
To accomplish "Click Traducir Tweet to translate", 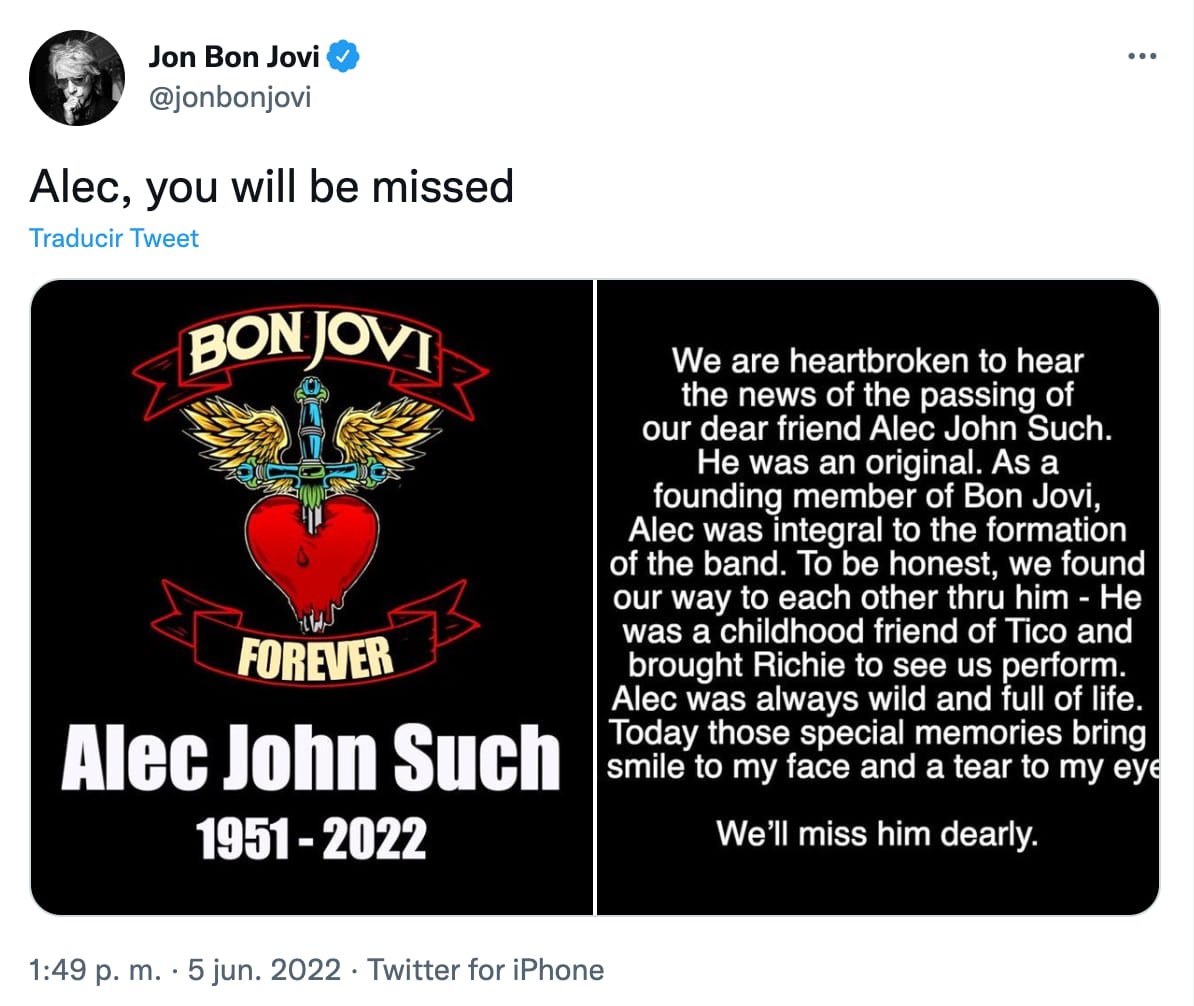I will (114, 238).
